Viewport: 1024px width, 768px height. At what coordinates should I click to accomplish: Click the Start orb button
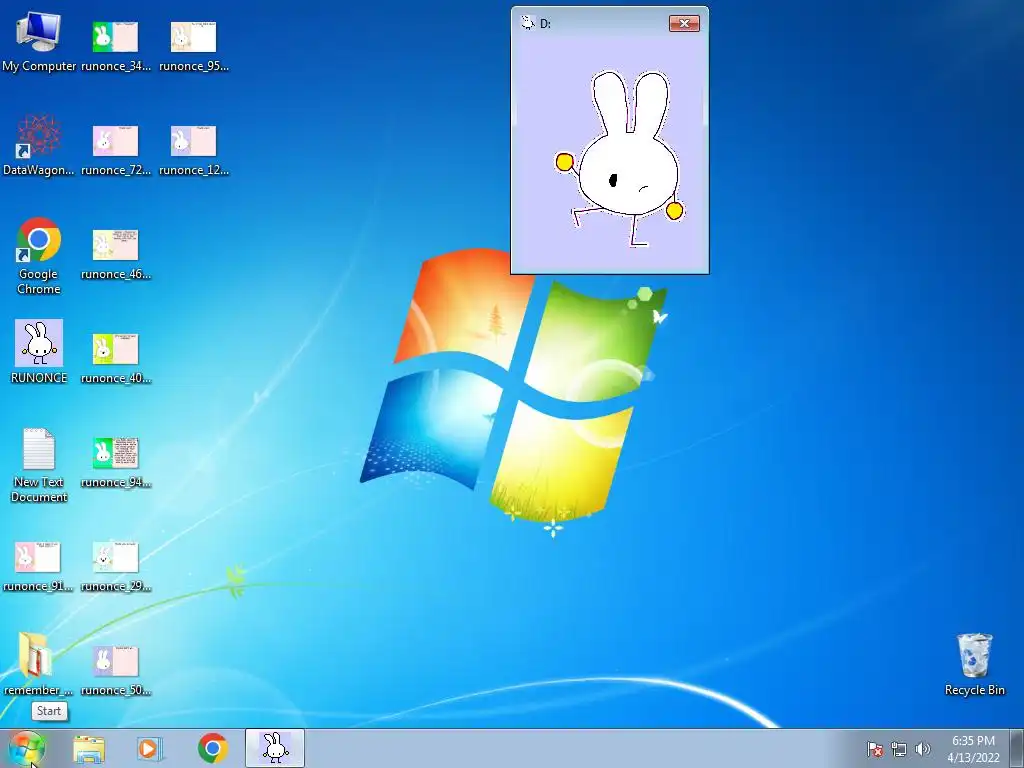(x=27, y=748)
